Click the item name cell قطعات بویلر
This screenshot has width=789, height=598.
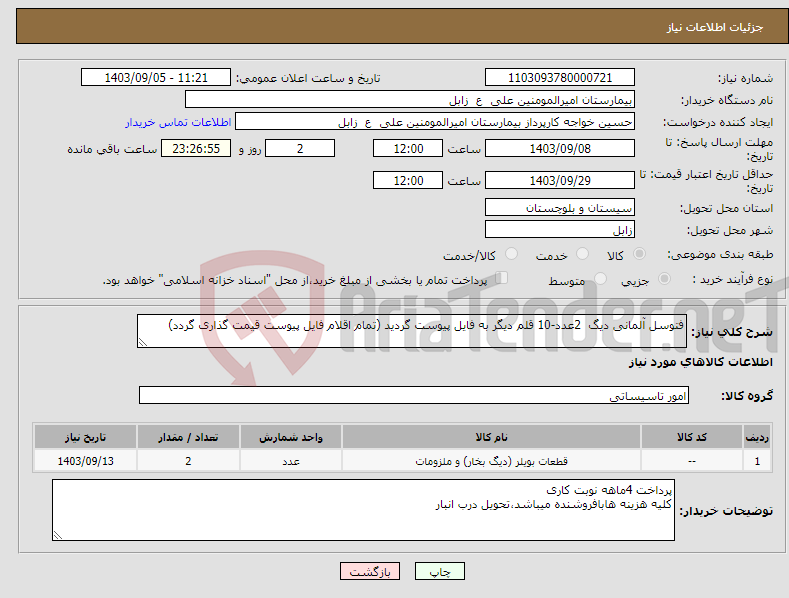pos(491,461)
